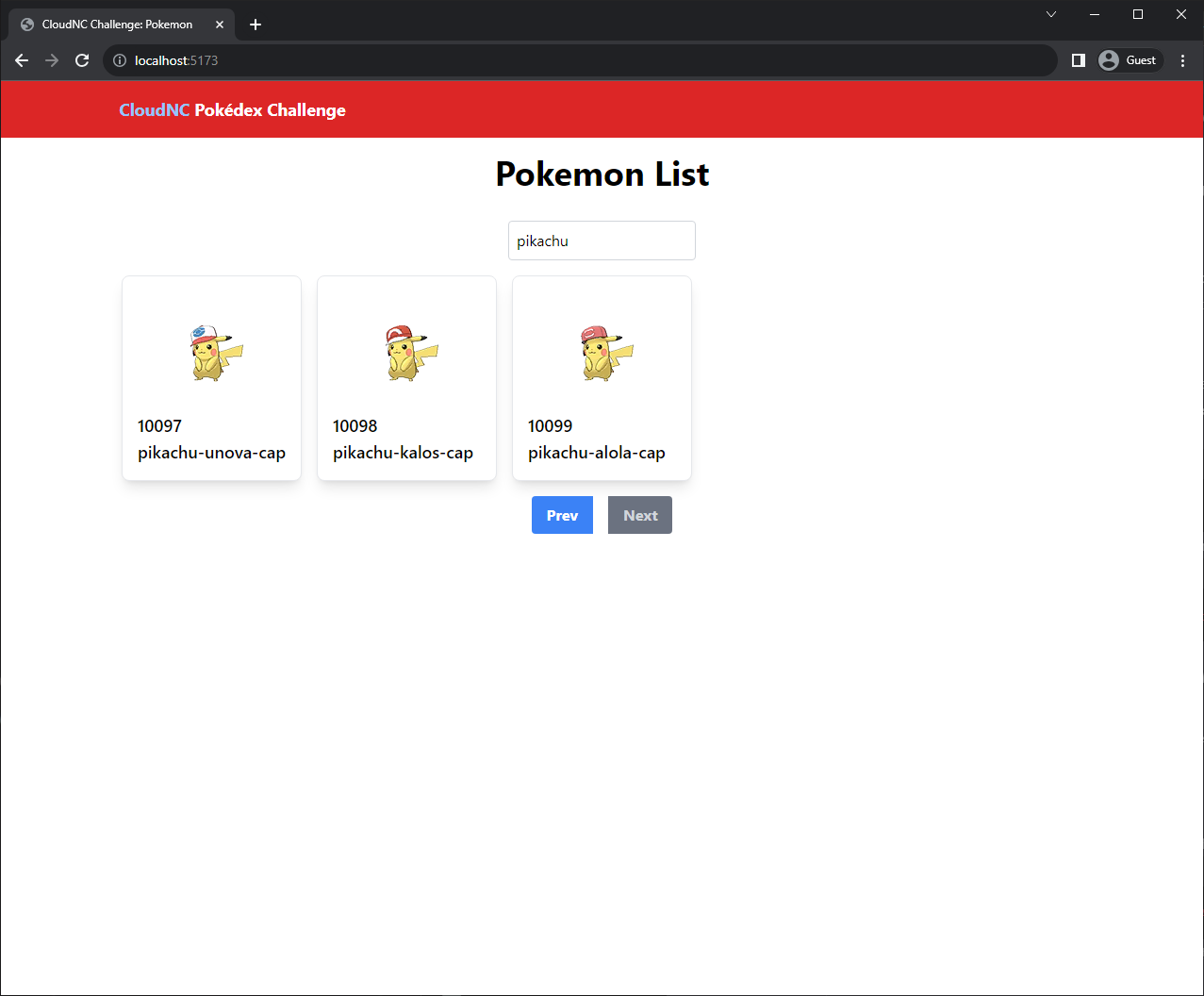Minimize the browser window
This screenshot has height=996, width=1204.
[x=1095, y=14]
